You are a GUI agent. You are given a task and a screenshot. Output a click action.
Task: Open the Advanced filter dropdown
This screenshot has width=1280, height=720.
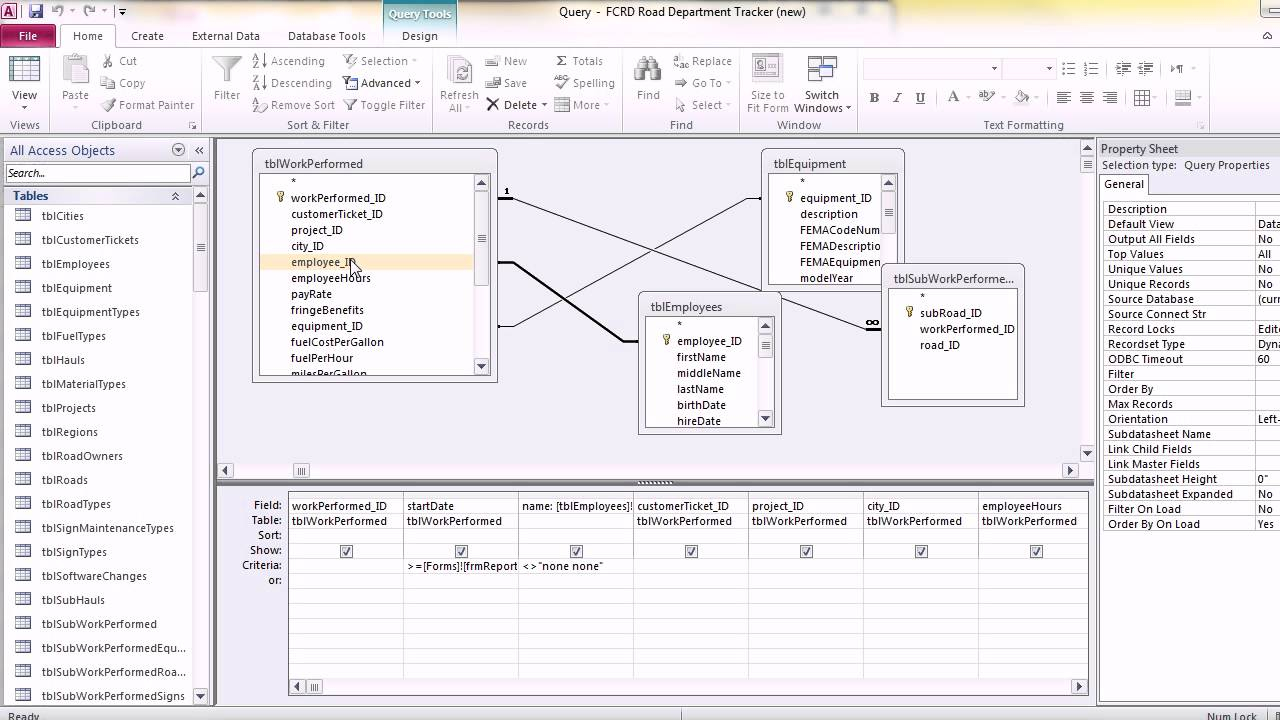382,83
